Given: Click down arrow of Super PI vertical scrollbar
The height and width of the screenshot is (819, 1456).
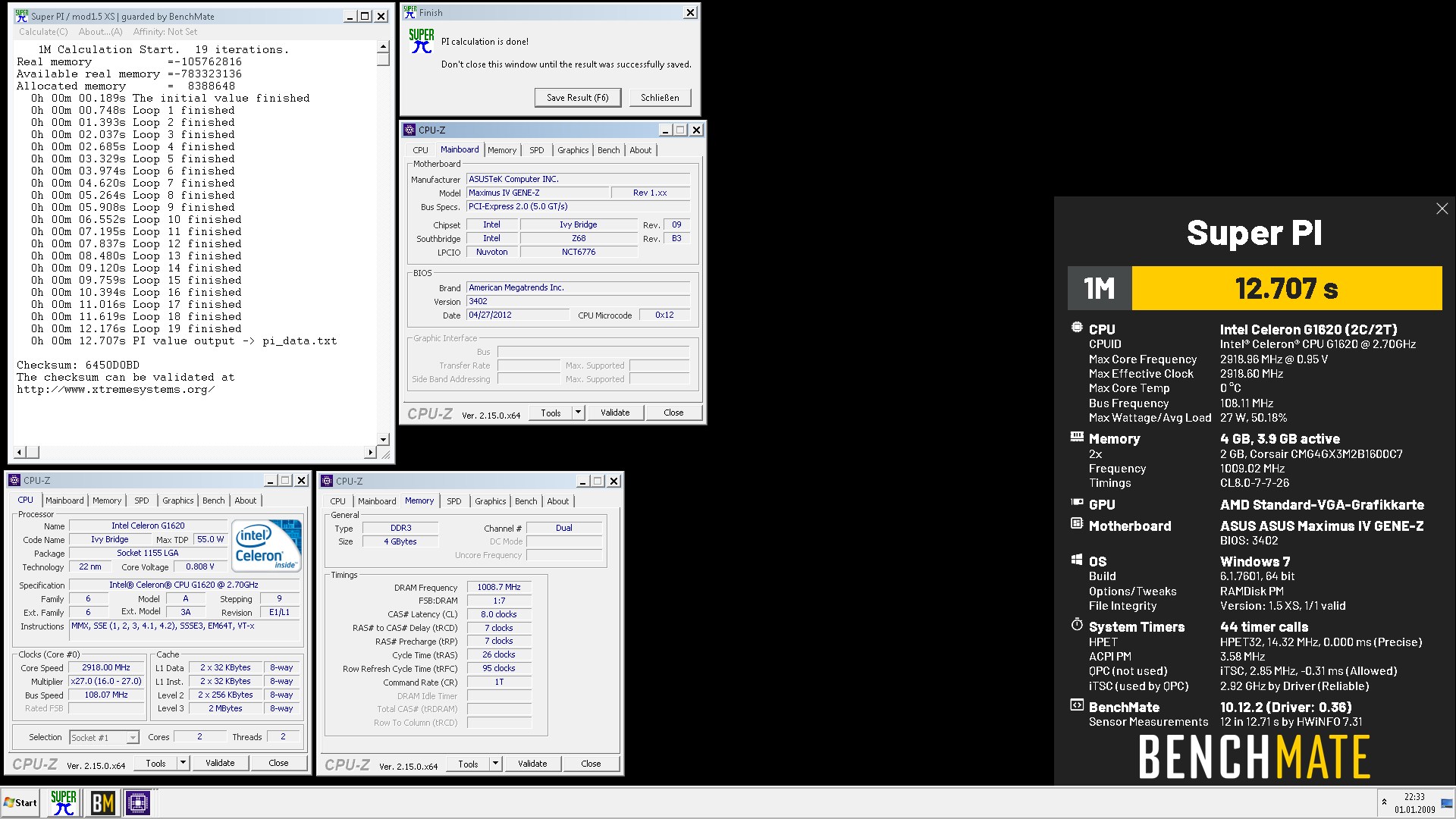Looking at the screenshot, I should pos(383,439).
